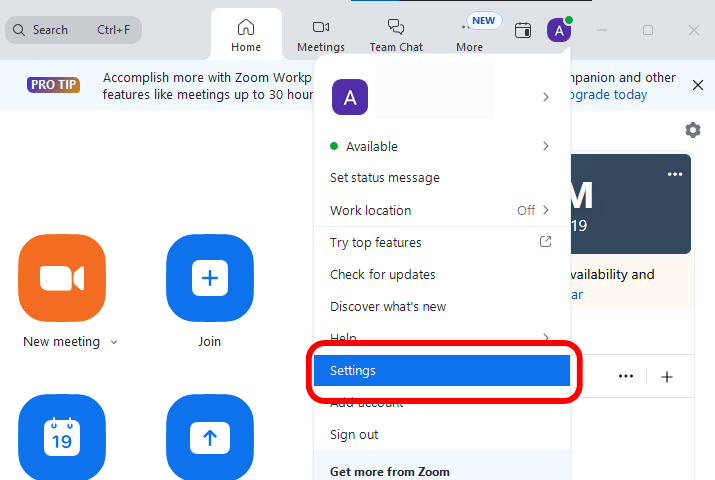Expand the Work location submenu
The image size is (715, 480).
(x=545, y=210)
